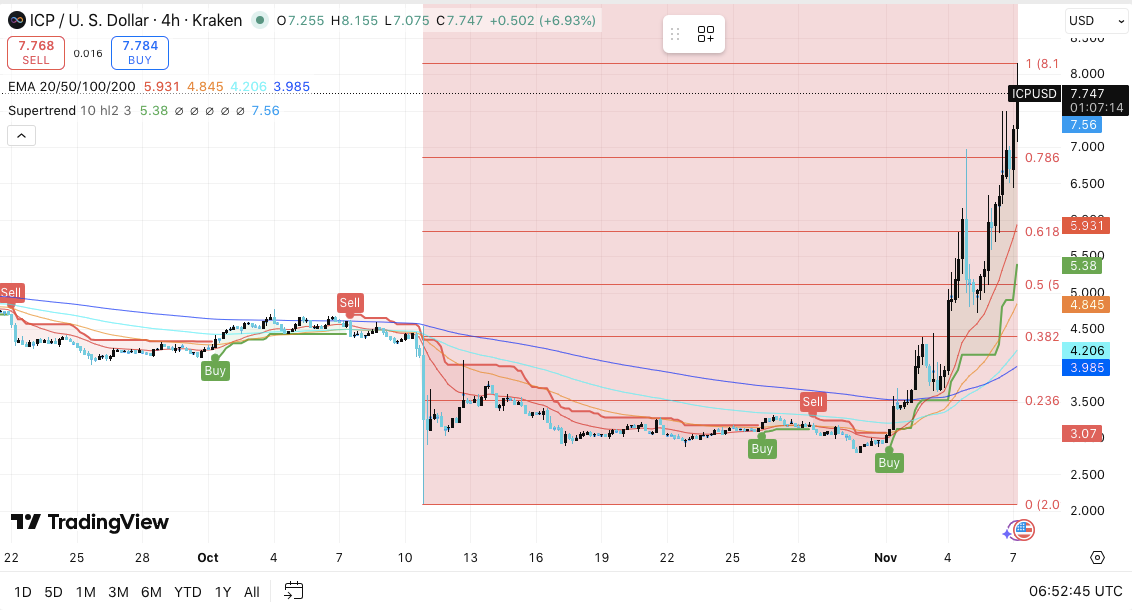Select the 1D time range
Image resolution: width=1132 pixels, height=610 pixels.
pos(22,592)
